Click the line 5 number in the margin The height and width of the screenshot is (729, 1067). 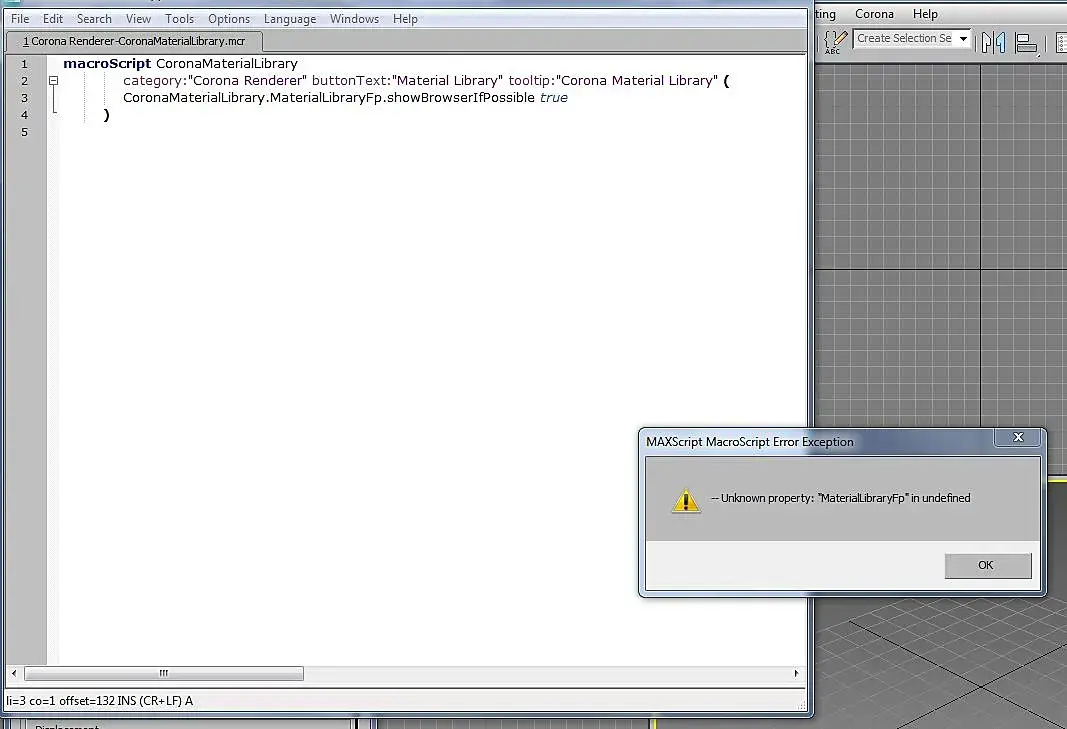click(24, 132)
